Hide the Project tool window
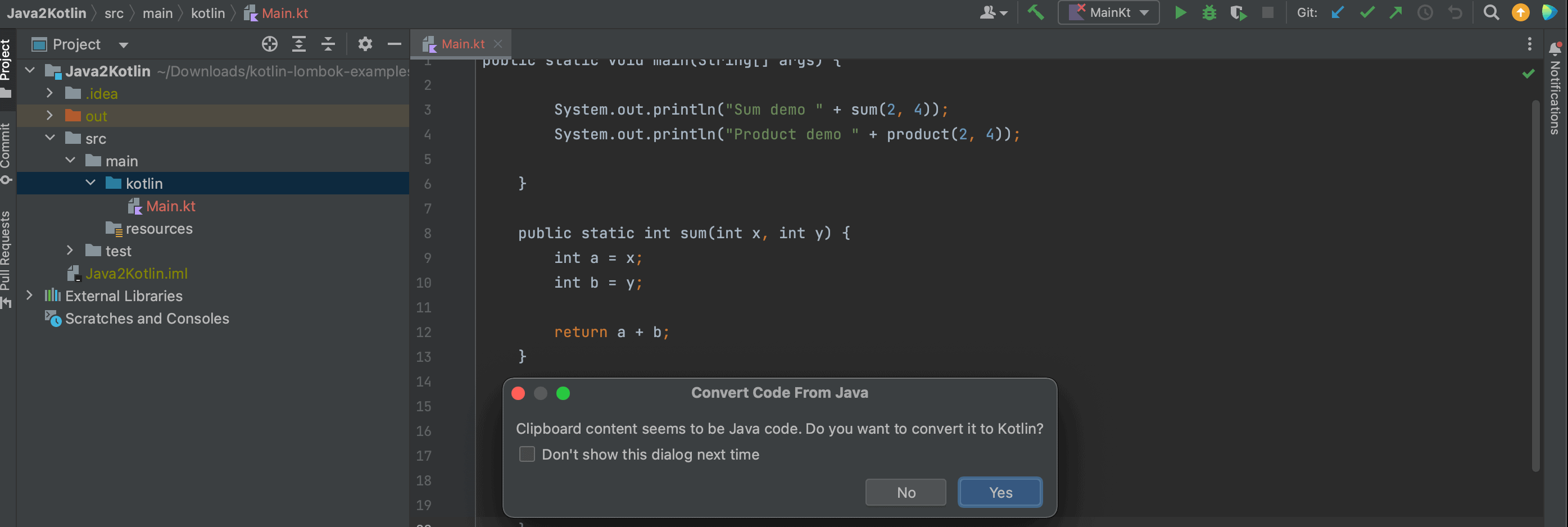Viewport: 1568px width, 527px height. (x=394, y=44)
